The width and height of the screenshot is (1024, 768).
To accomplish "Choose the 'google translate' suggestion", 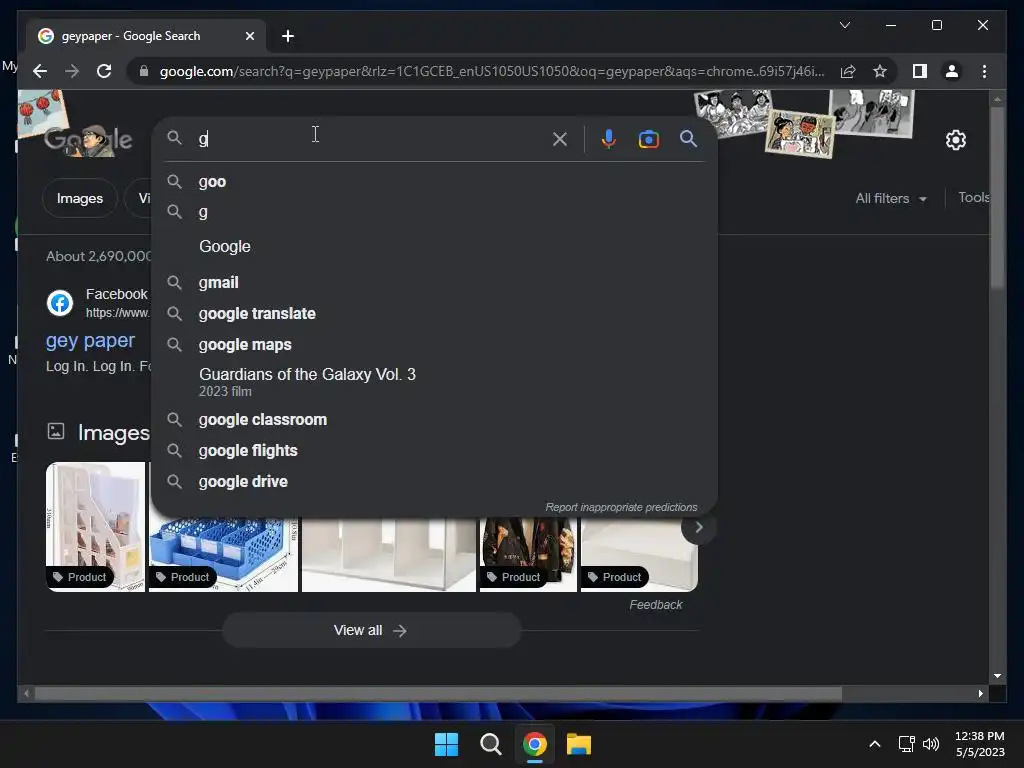I will click(434, 313).
